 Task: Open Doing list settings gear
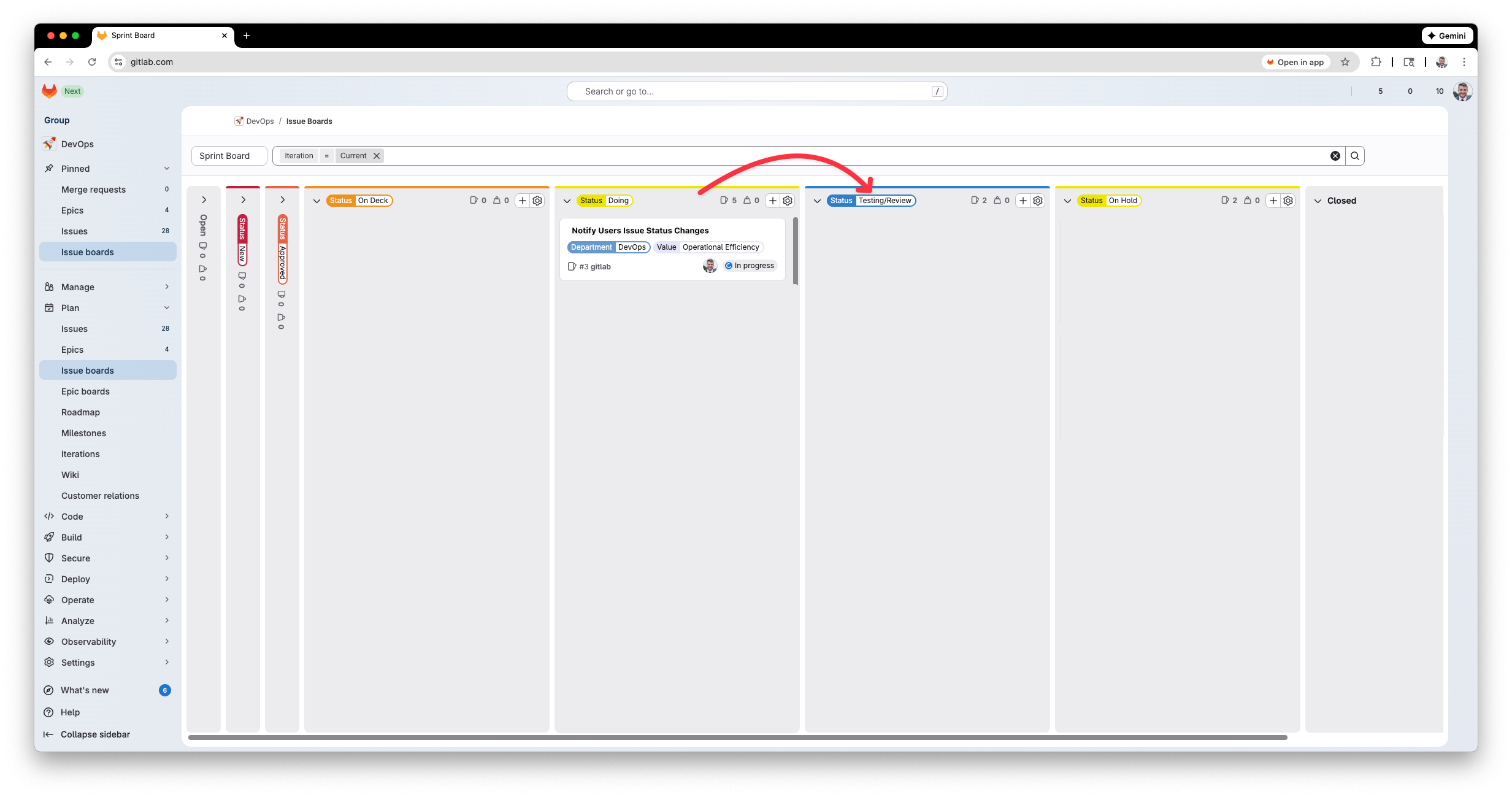pyautogui.click(x=788, y=201)
